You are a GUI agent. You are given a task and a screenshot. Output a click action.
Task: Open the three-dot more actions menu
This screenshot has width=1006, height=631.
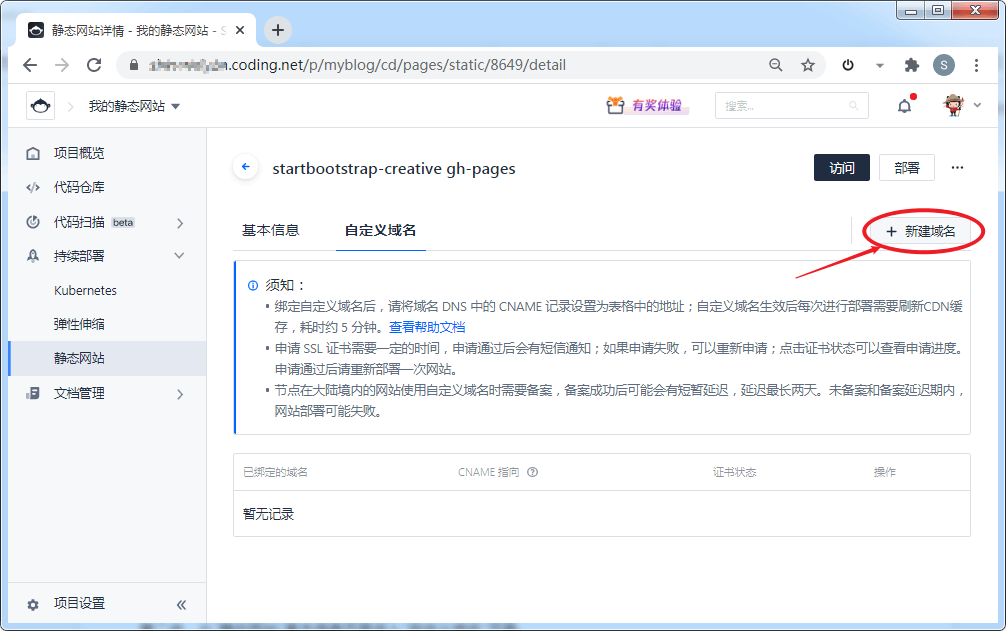click(x=957, y=167)
